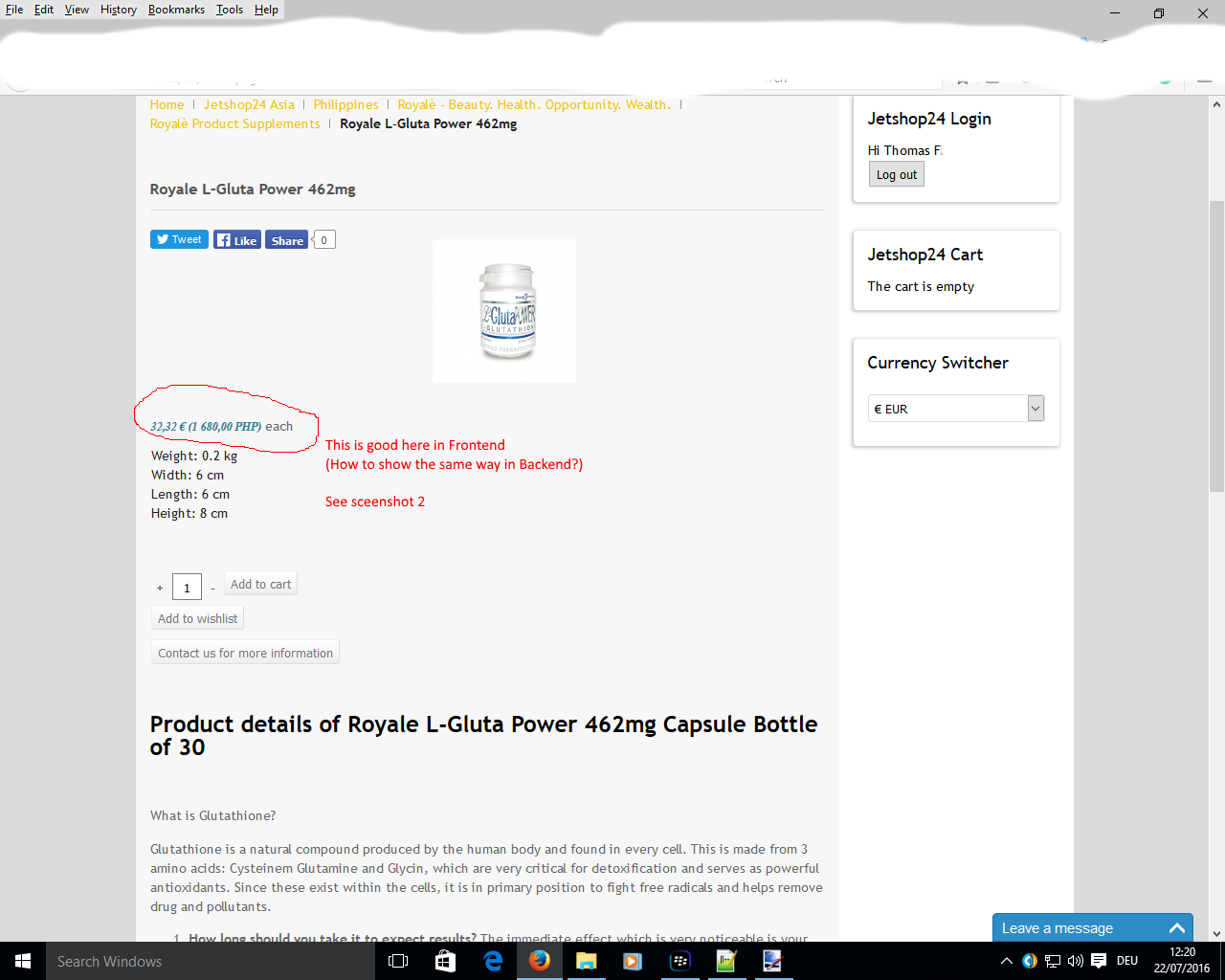Click the orange tray icon beside the chevron
Screen dimensions: 1225x980
pos(1030,961)
